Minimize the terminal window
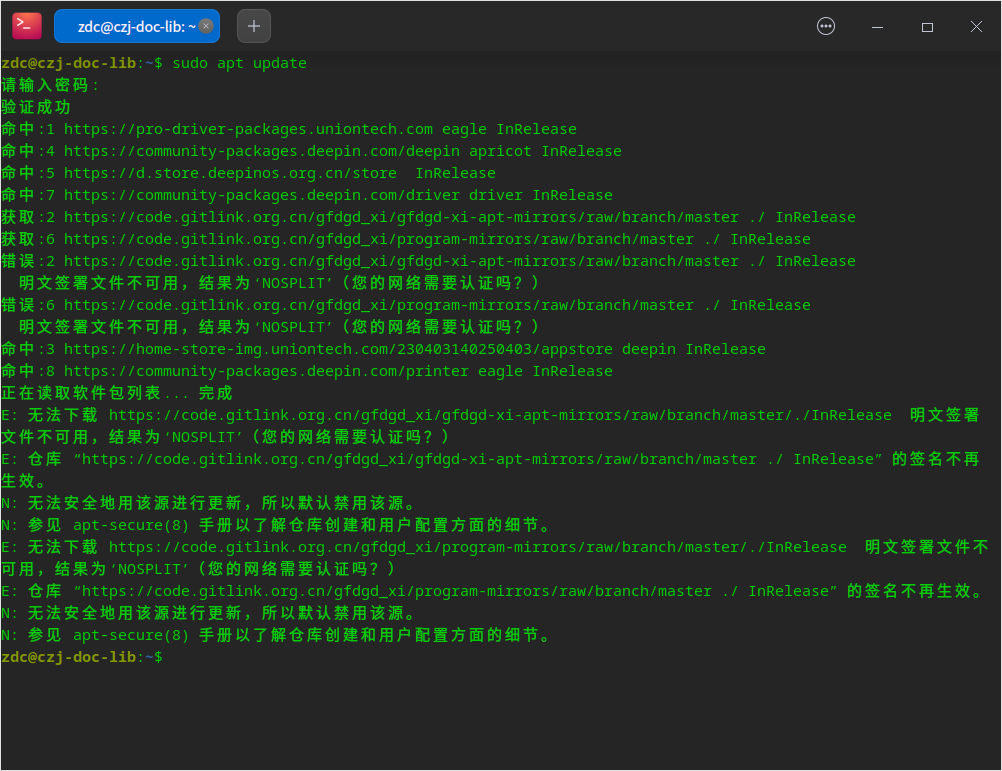The height and width of the screenshot is (771, 1002). [876, 26]
